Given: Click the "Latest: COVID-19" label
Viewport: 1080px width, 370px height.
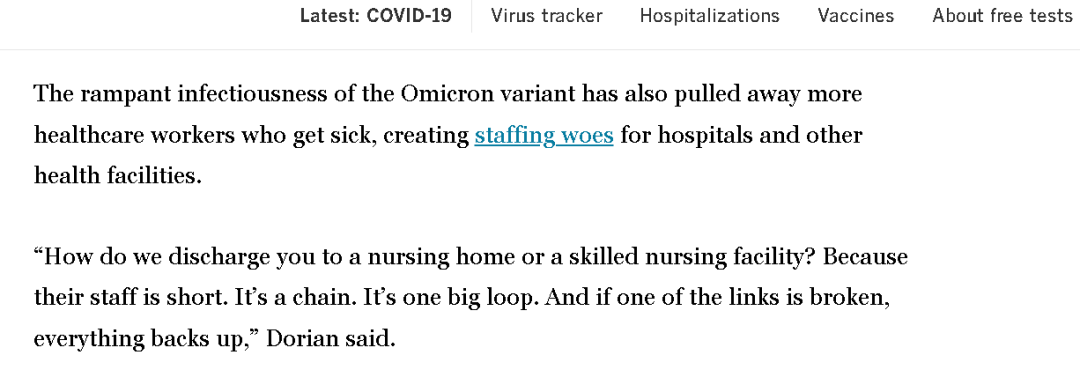Looking at the screenshot, I should (375, 16).
